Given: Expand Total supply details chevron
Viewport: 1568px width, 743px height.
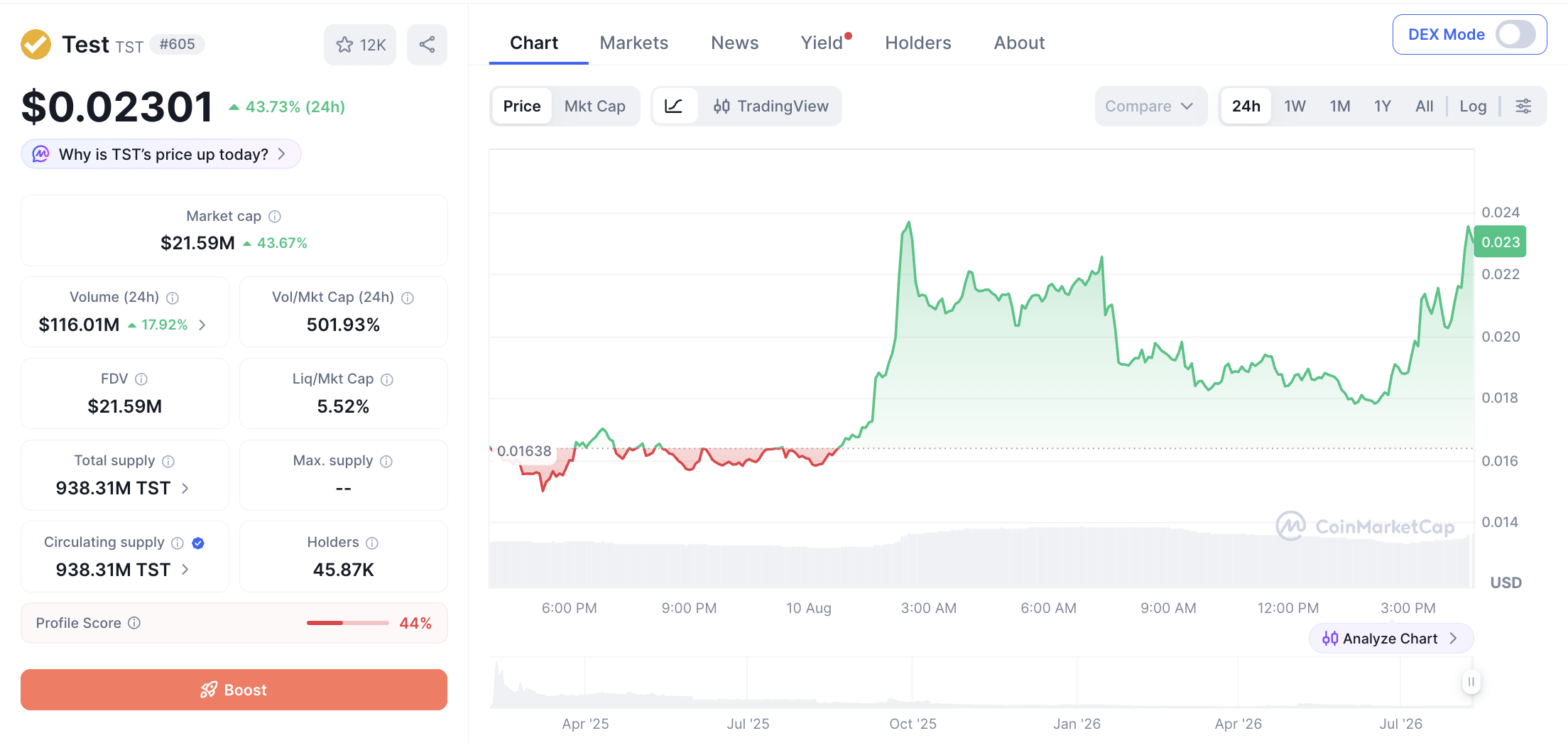Looking at the screenshot, I should coord(185,488).
